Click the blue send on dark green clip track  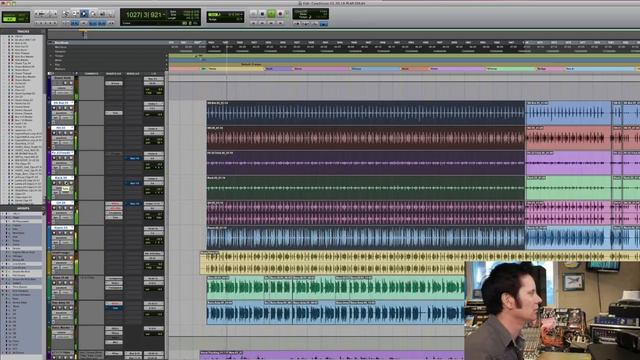pyautogui.click(x=133, y=183)
